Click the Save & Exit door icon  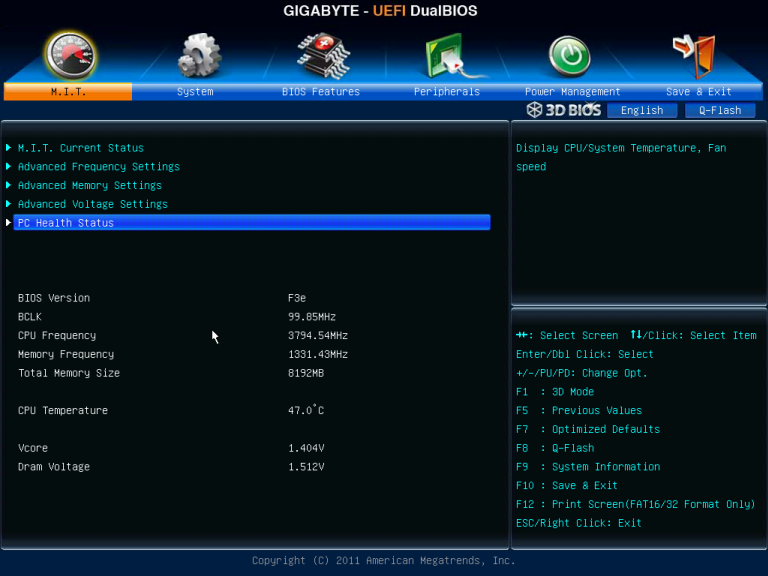tap(694, 56)
